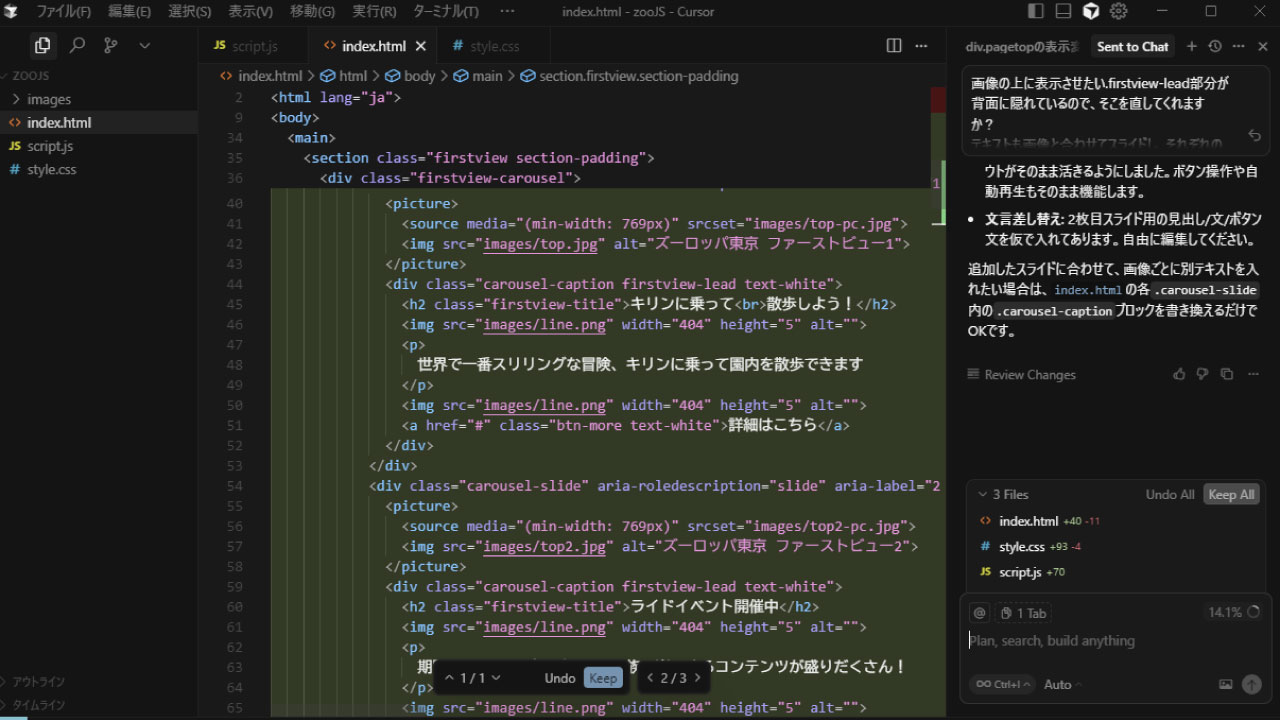
Task: Give thumbs up to response
Action: click(1179, 374)
